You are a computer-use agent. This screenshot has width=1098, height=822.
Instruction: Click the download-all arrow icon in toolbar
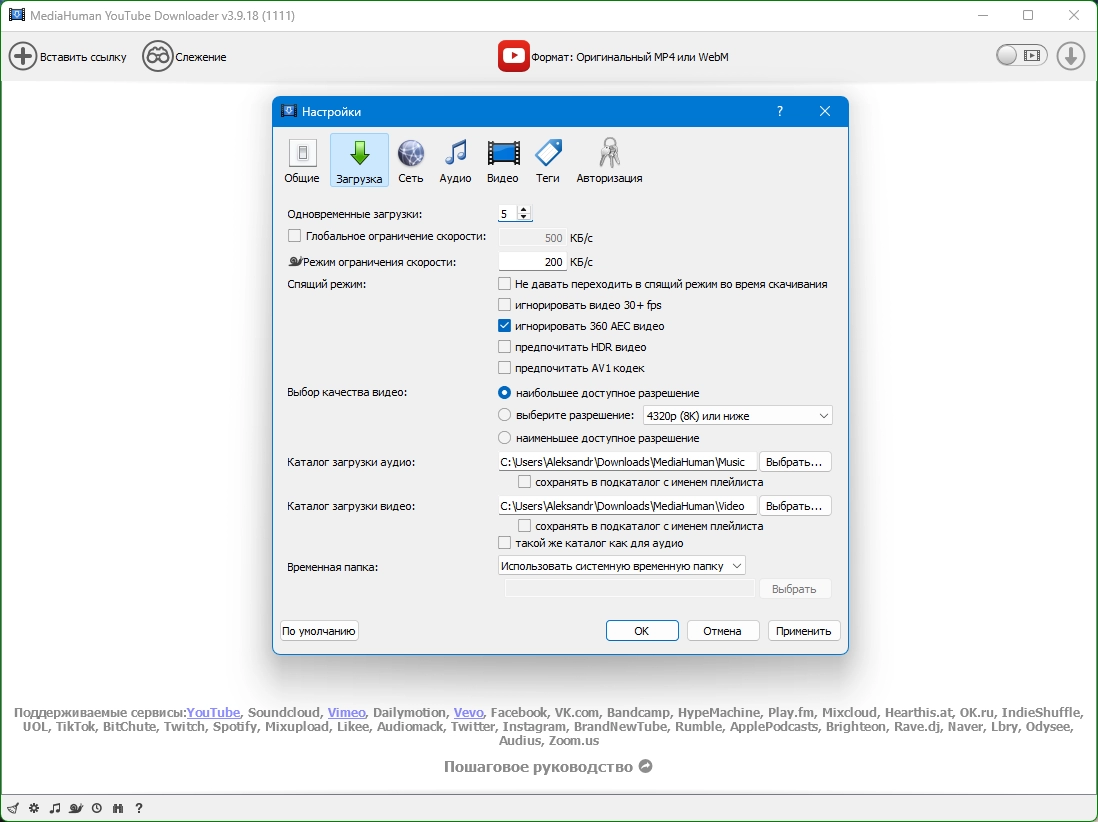tap(1071, 56)
